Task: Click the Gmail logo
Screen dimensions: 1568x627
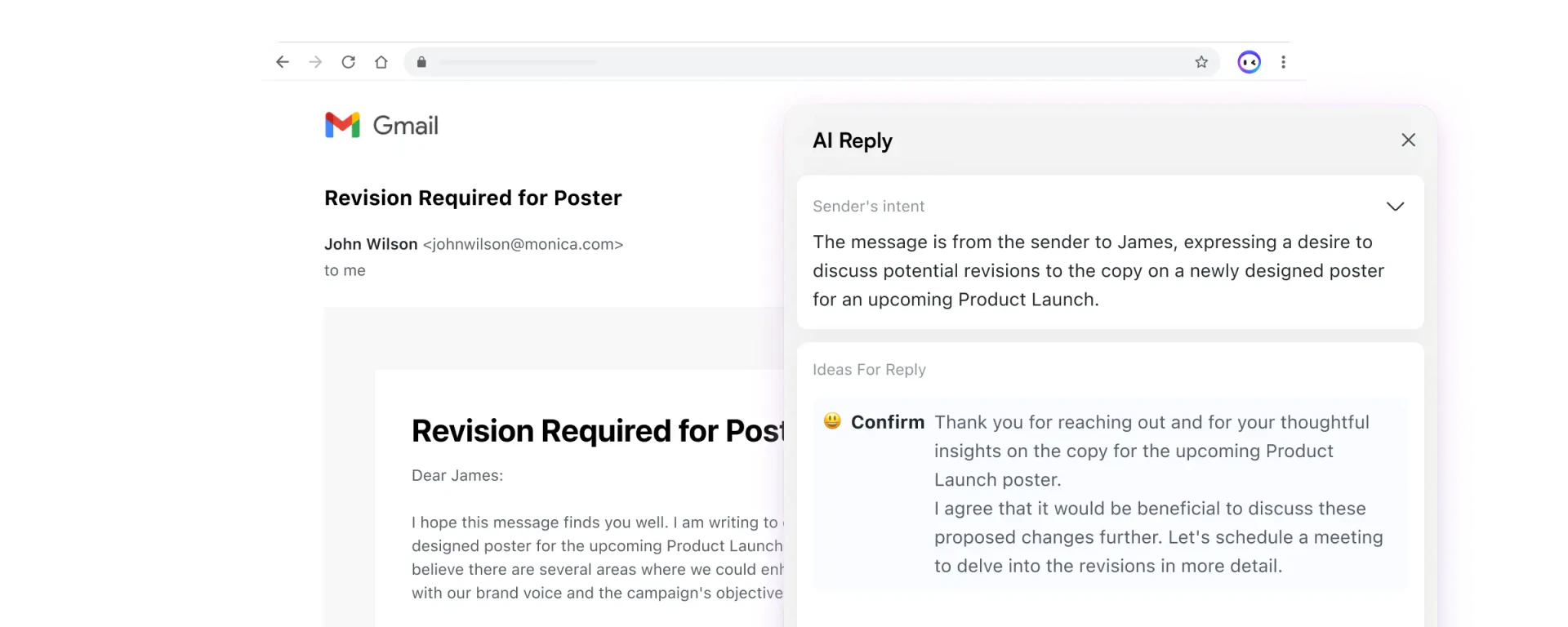Action: [381, 124]
